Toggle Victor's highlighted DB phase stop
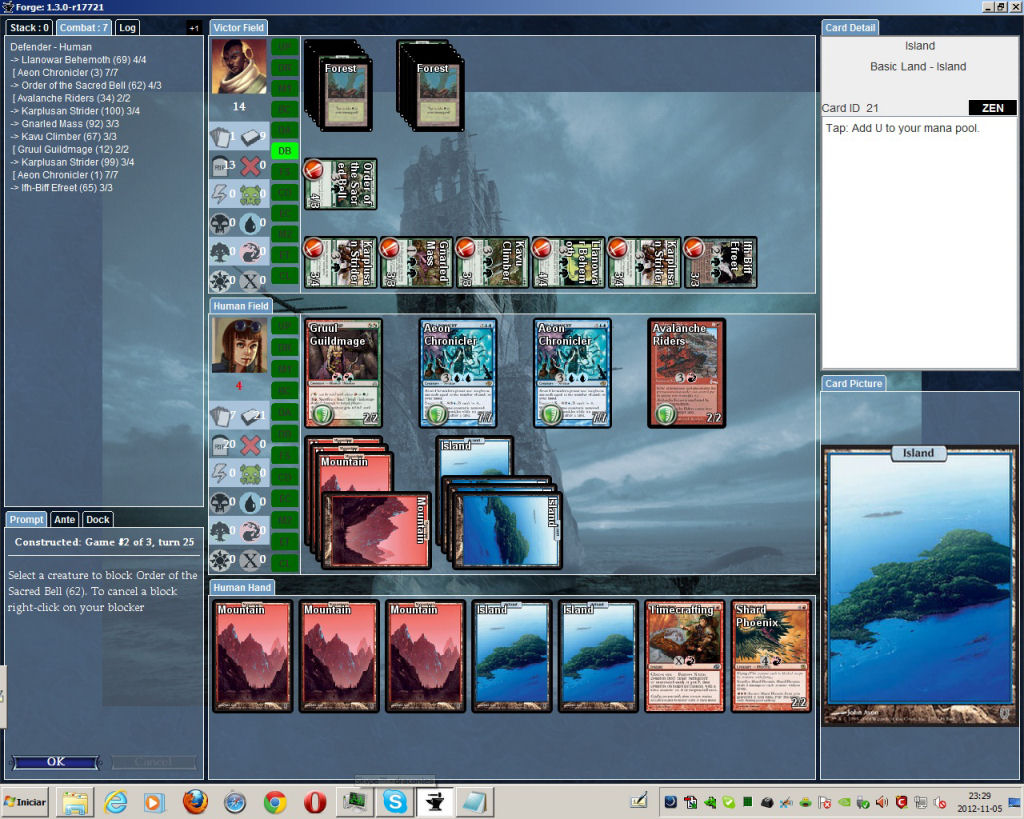 284,150
